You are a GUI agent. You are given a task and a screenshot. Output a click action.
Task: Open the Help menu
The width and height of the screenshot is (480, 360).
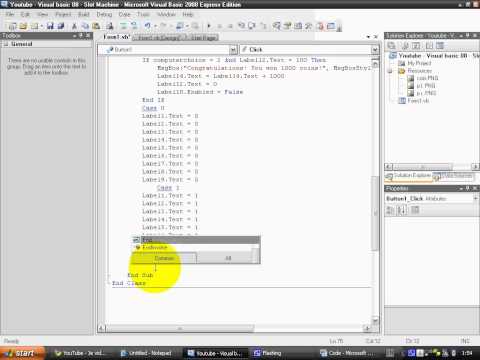click(188, 14)
